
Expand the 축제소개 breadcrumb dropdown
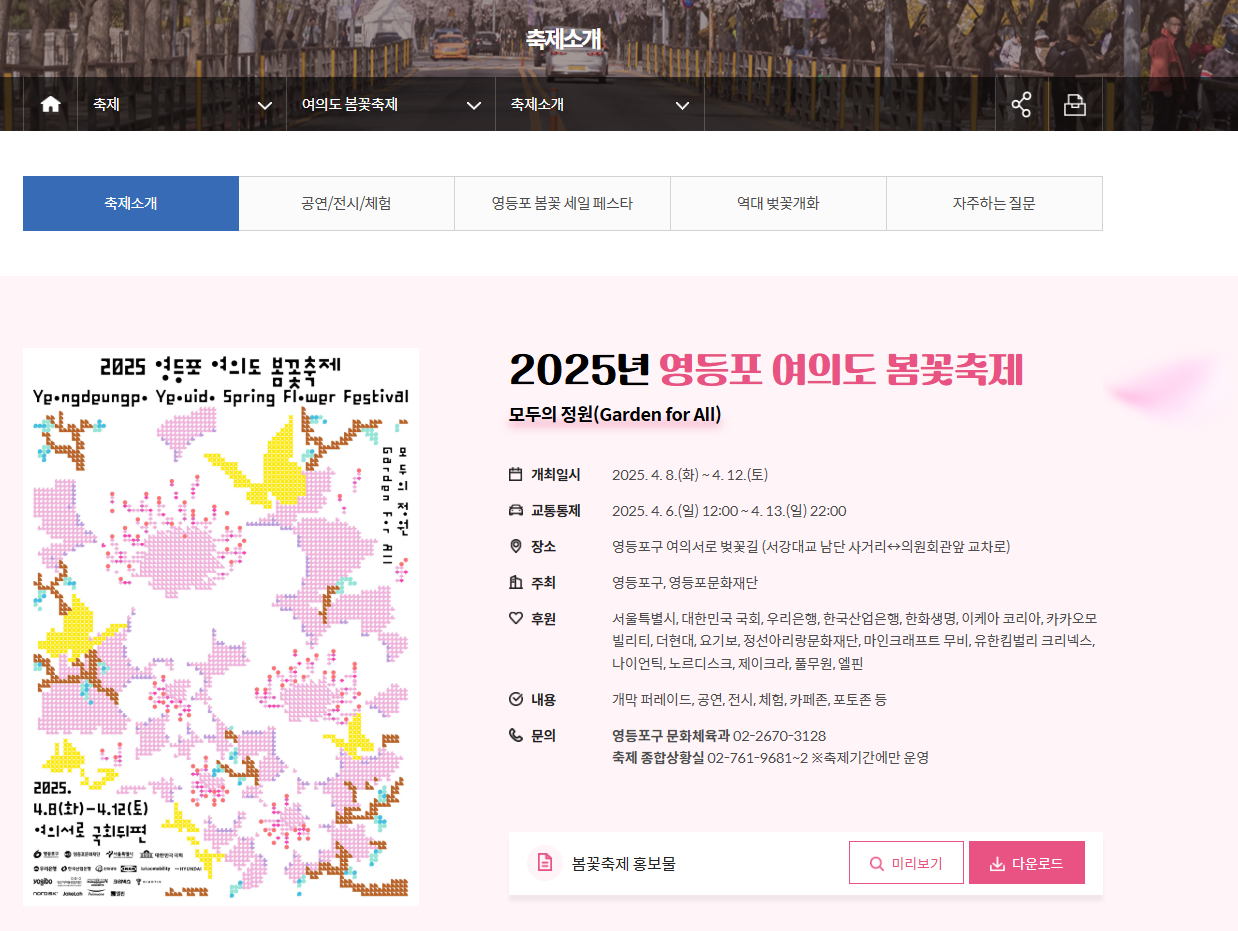coord(600,104)
